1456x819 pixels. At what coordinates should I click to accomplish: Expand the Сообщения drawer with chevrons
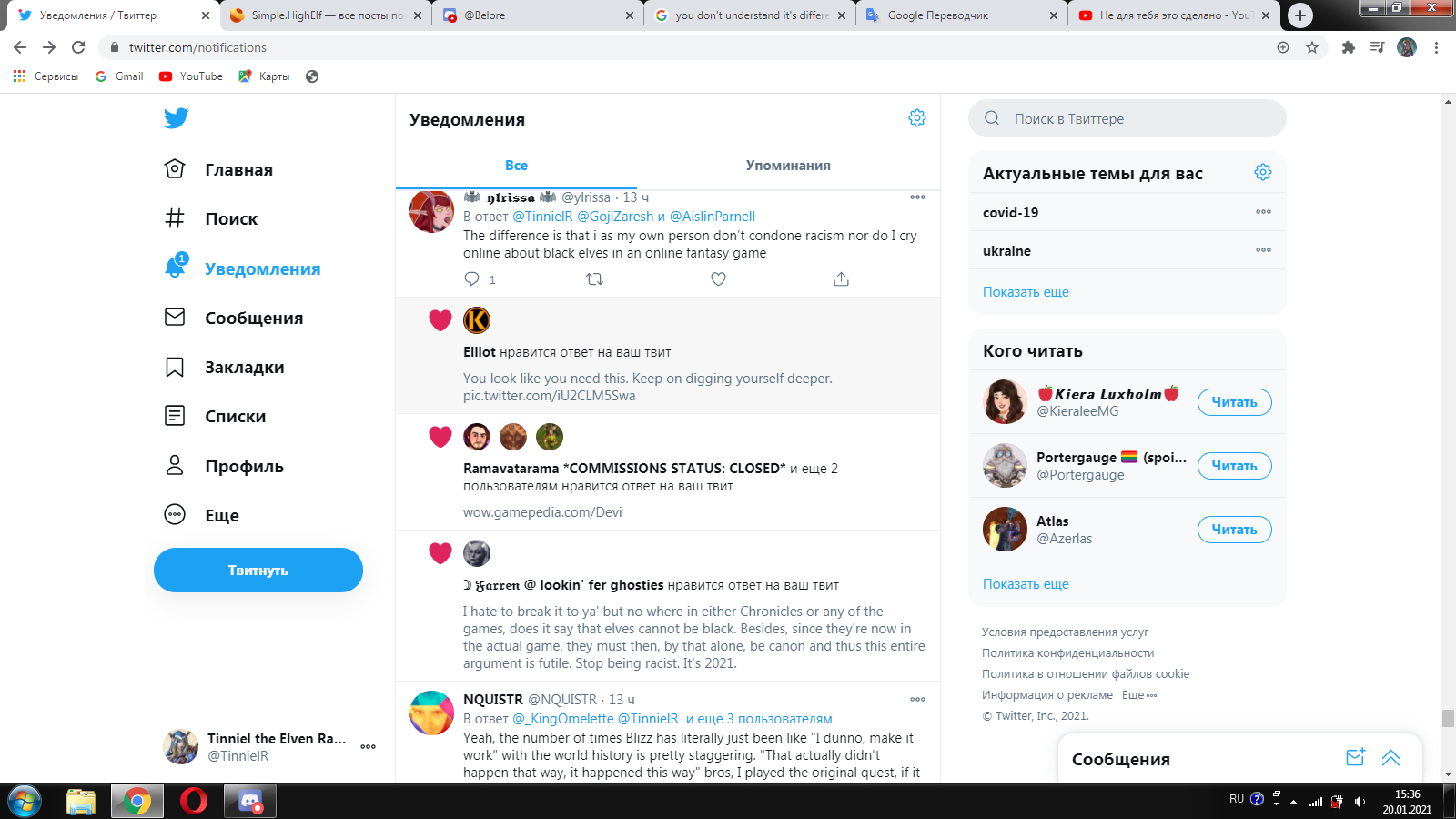pos(1390,757)
